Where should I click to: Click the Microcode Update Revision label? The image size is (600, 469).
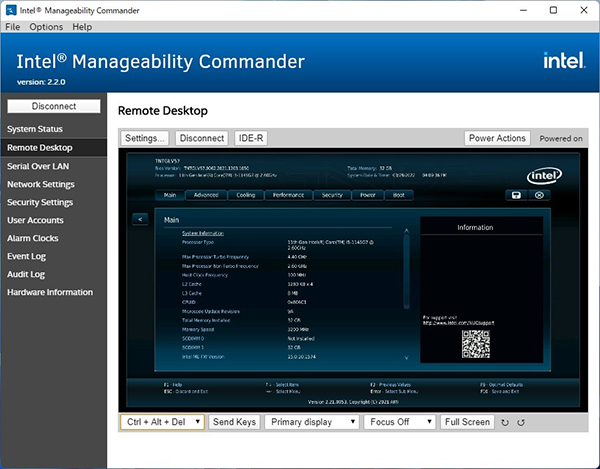[x=211, y=311]
